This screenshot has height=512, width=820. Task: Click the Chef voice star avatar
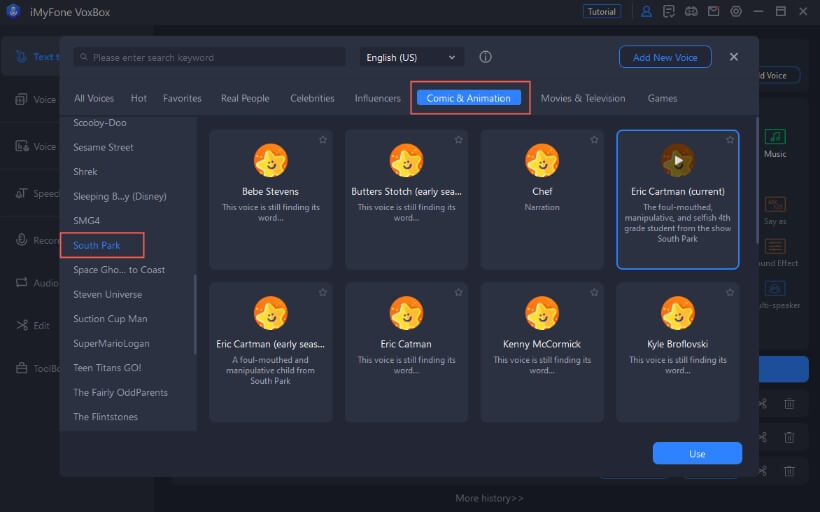point(542,161)
